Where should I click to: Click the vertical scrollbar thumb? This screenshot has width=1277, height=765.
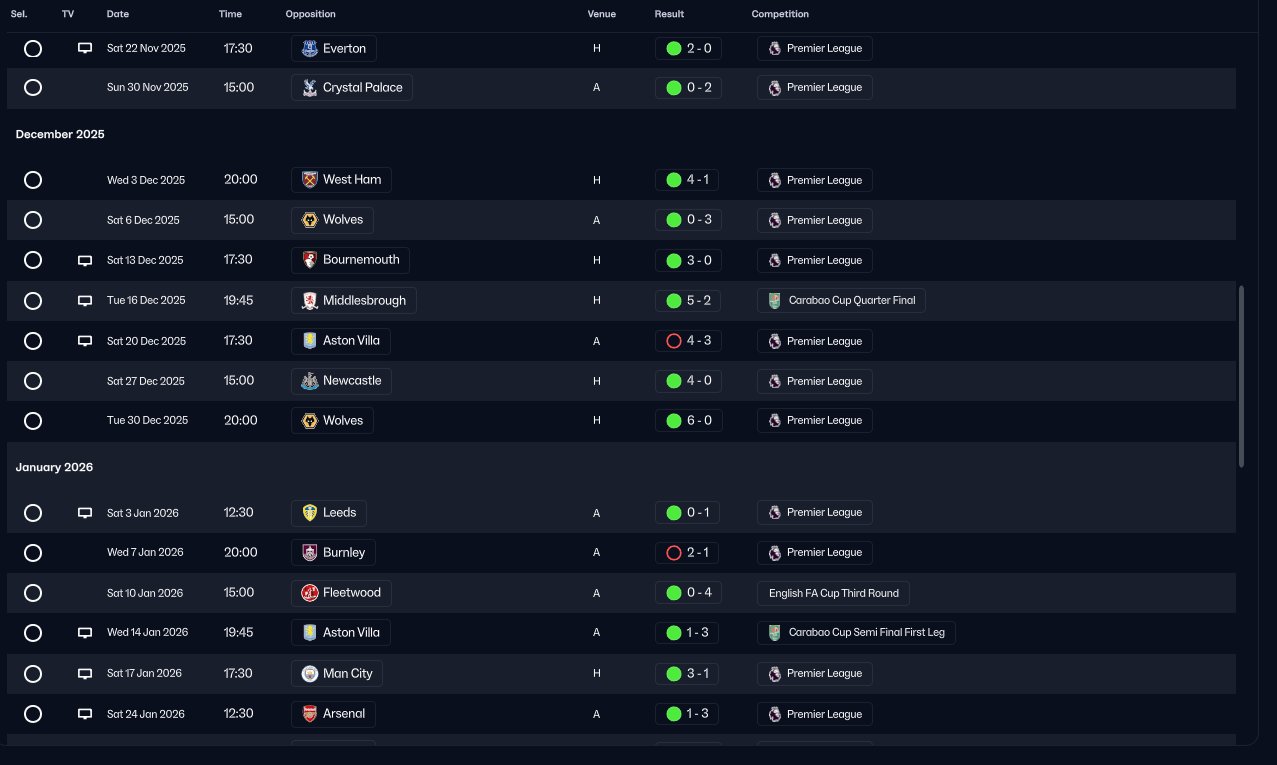point(1241,377)
